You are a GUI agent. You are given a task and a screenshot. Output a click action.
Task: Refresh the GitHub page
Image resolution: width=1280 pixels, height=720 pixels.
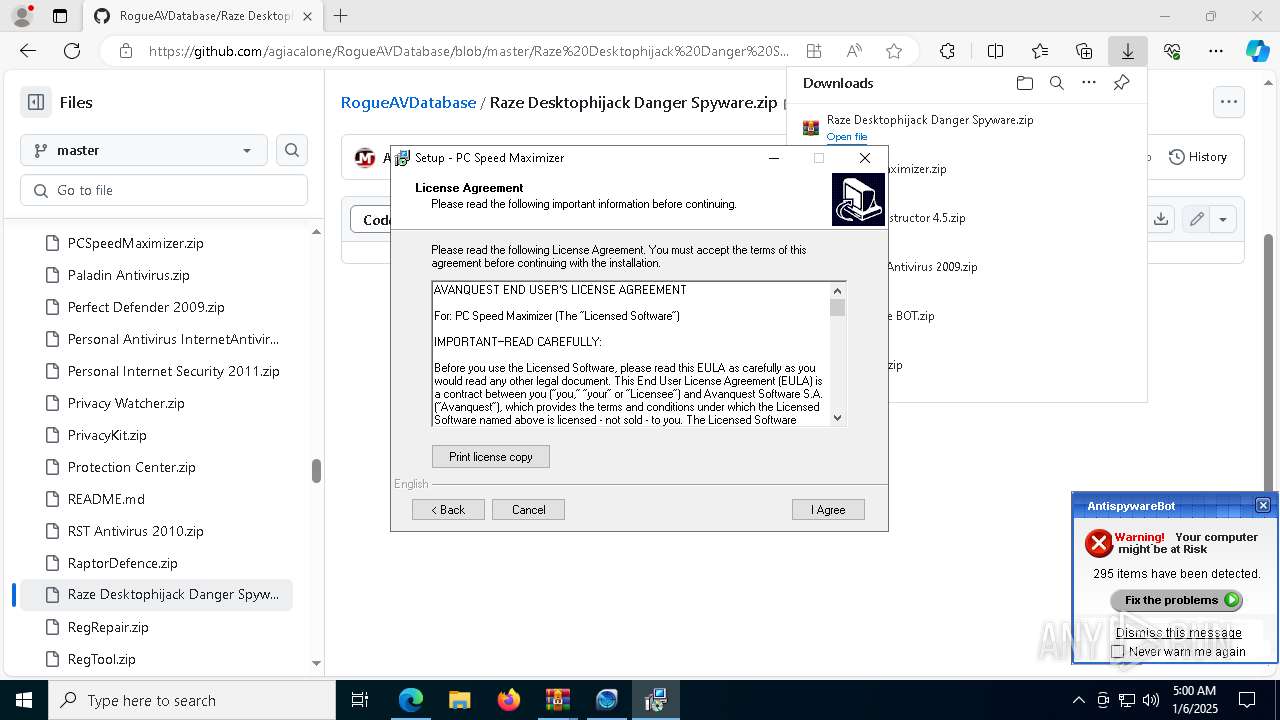[x=72, y=51]
